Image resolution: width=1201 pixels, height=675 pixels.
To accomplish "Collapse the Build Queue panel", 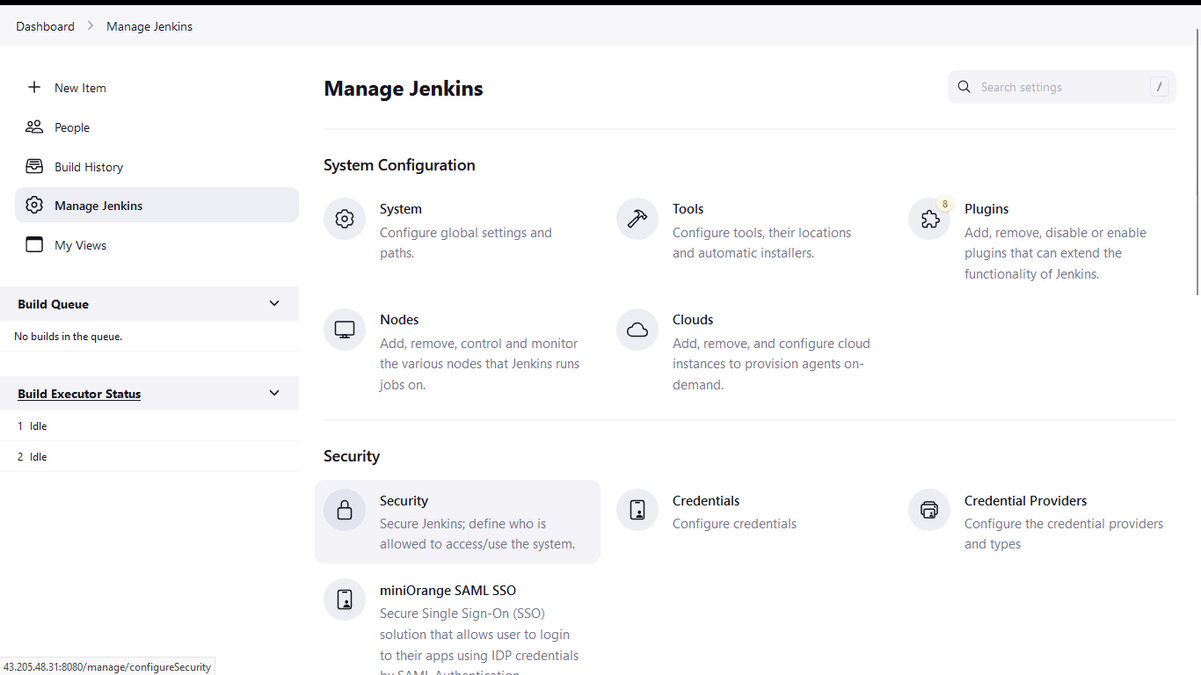I will [274, 303].
